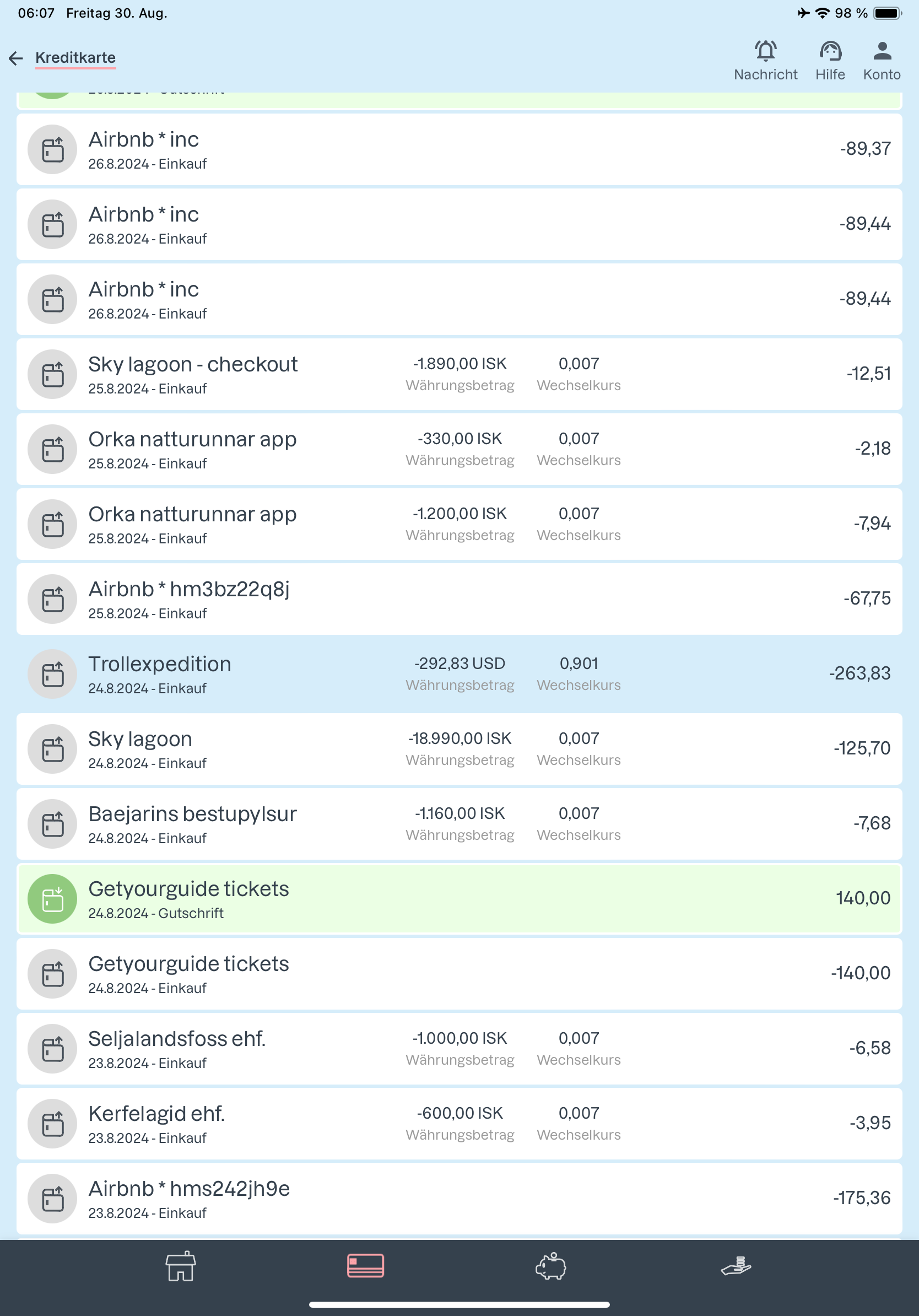Screen dimensions: 919x1316
Task: Open the Airbnb * inc -89,37 transaction
Action: click(459, 149)
